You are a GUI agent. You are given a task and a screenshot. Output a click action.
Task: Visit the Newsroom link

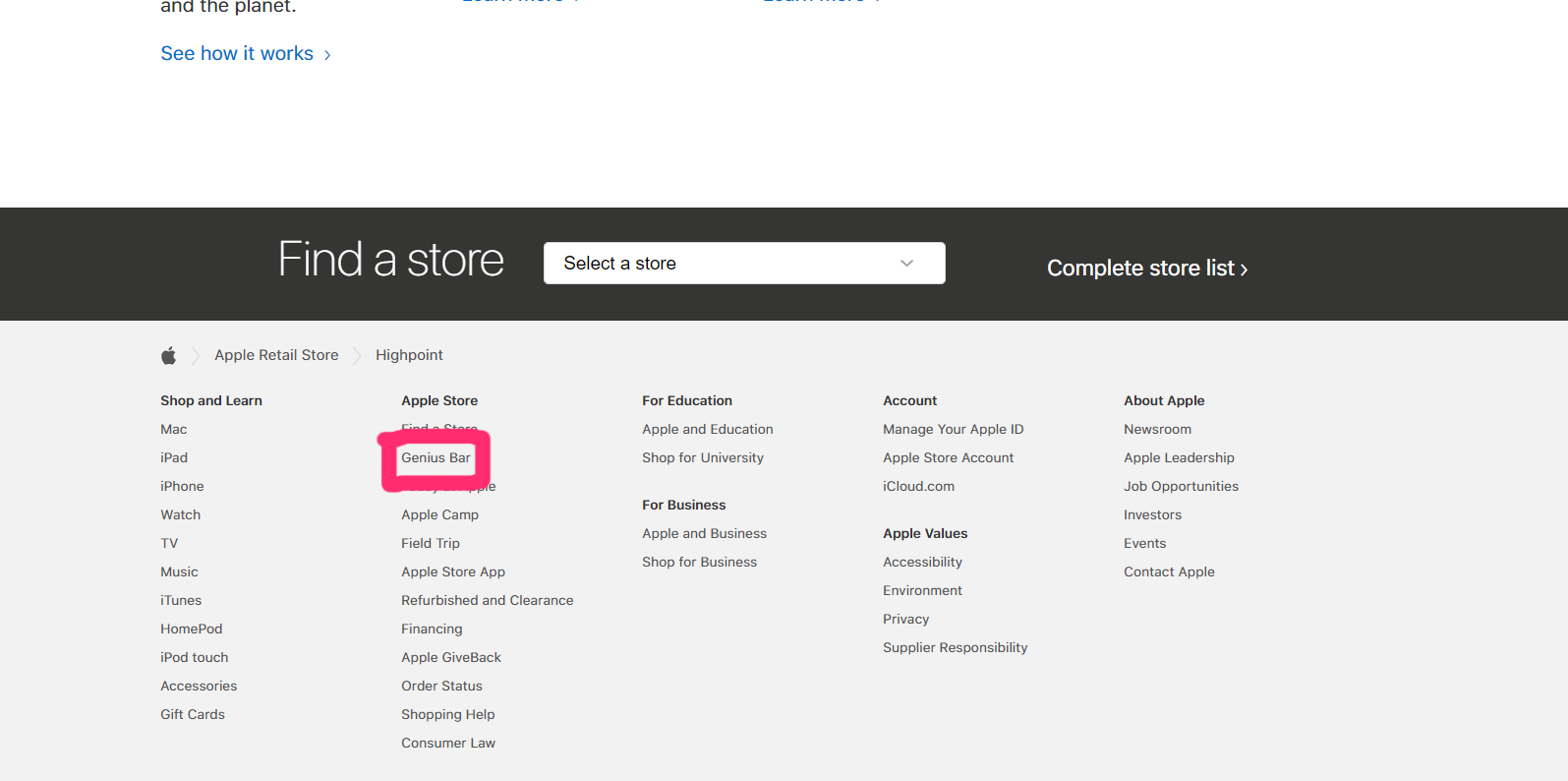[1158, 429]
